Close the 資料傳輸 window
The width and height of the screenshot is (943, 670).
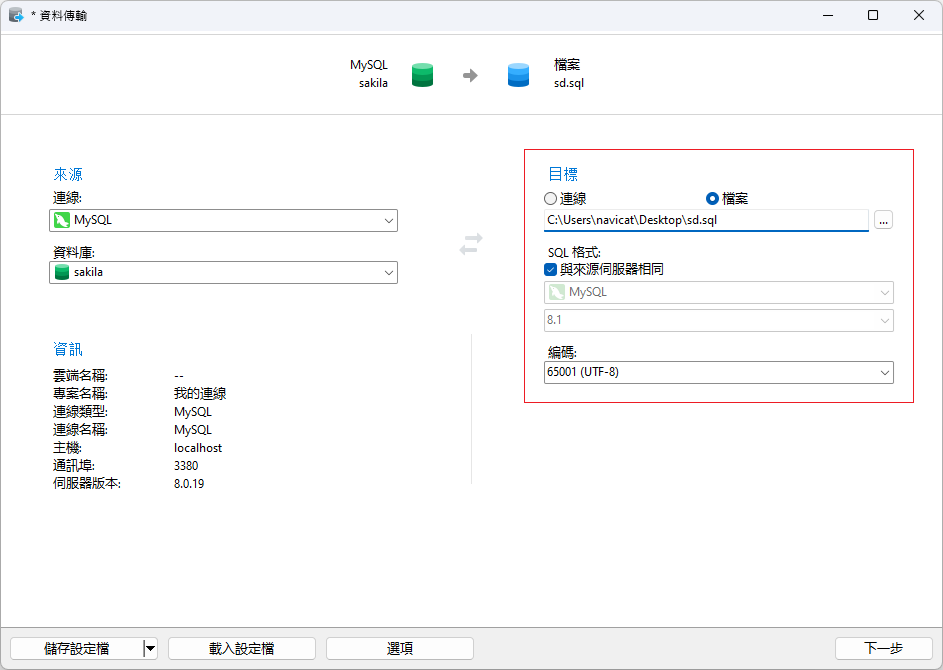pos(919,15)
